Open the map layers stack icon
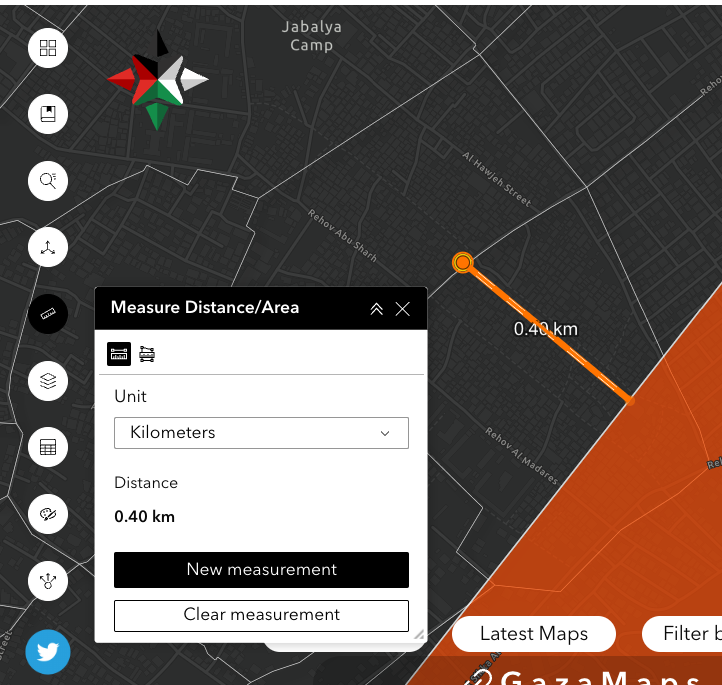 (48, 381)
